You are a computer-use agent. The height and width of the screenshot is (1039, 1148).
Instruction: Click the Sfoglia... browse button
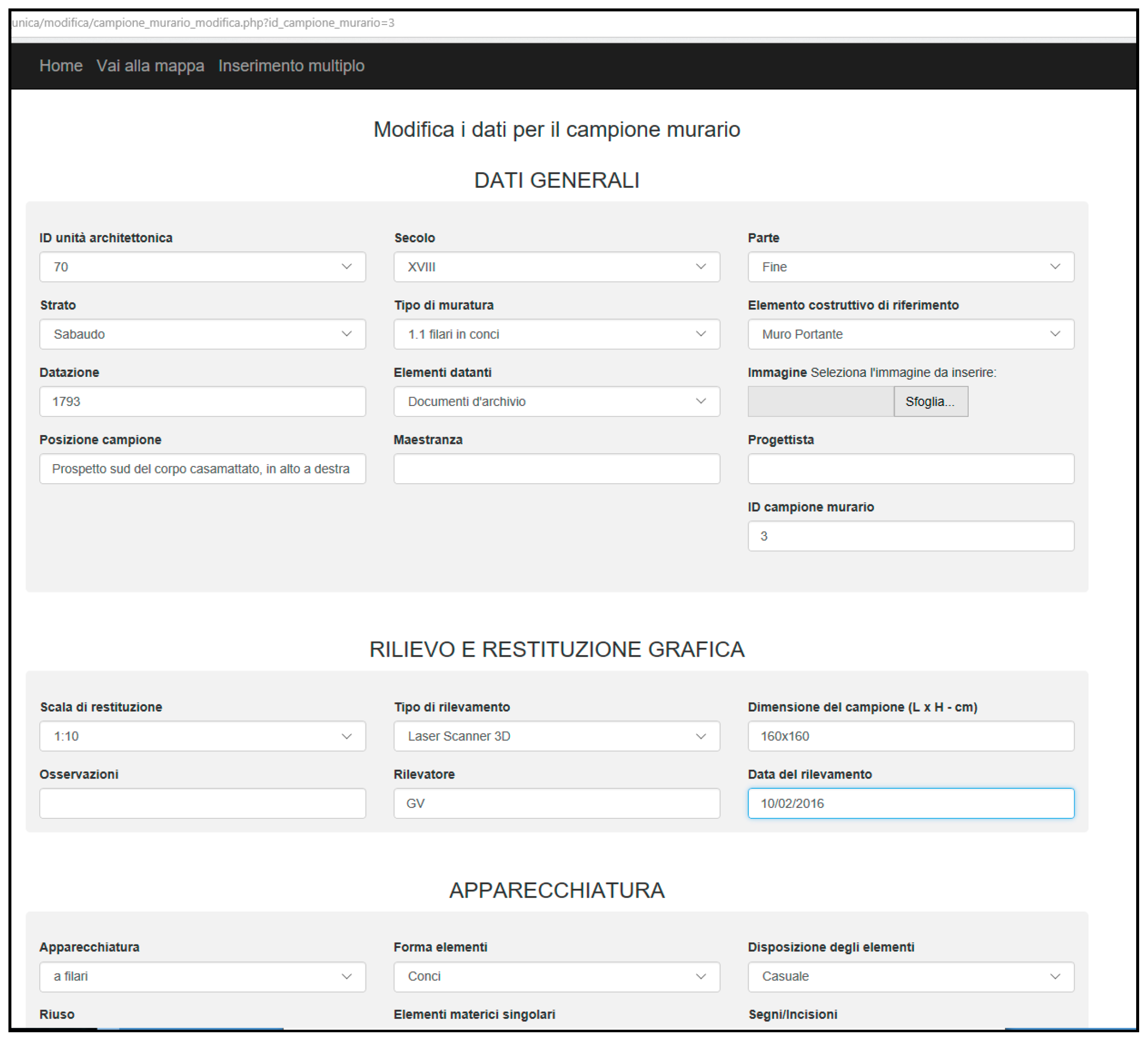pyautogui.click(x=930, y=401)
